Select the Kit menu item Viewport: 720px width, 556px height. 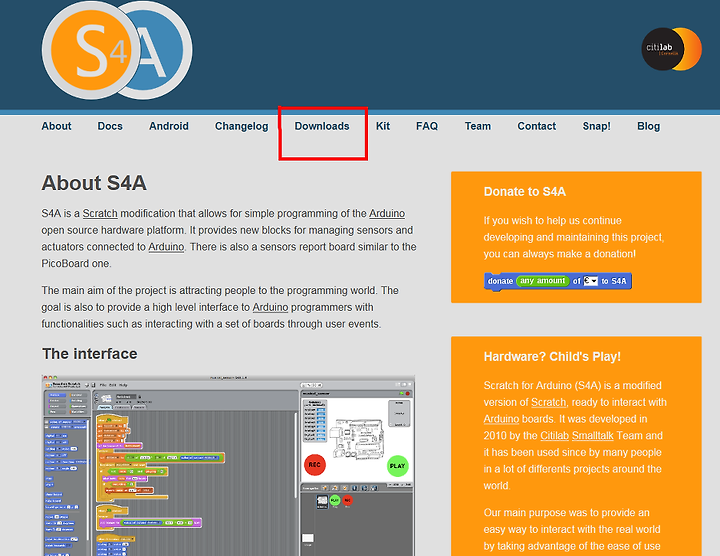(x=383, y=126)
